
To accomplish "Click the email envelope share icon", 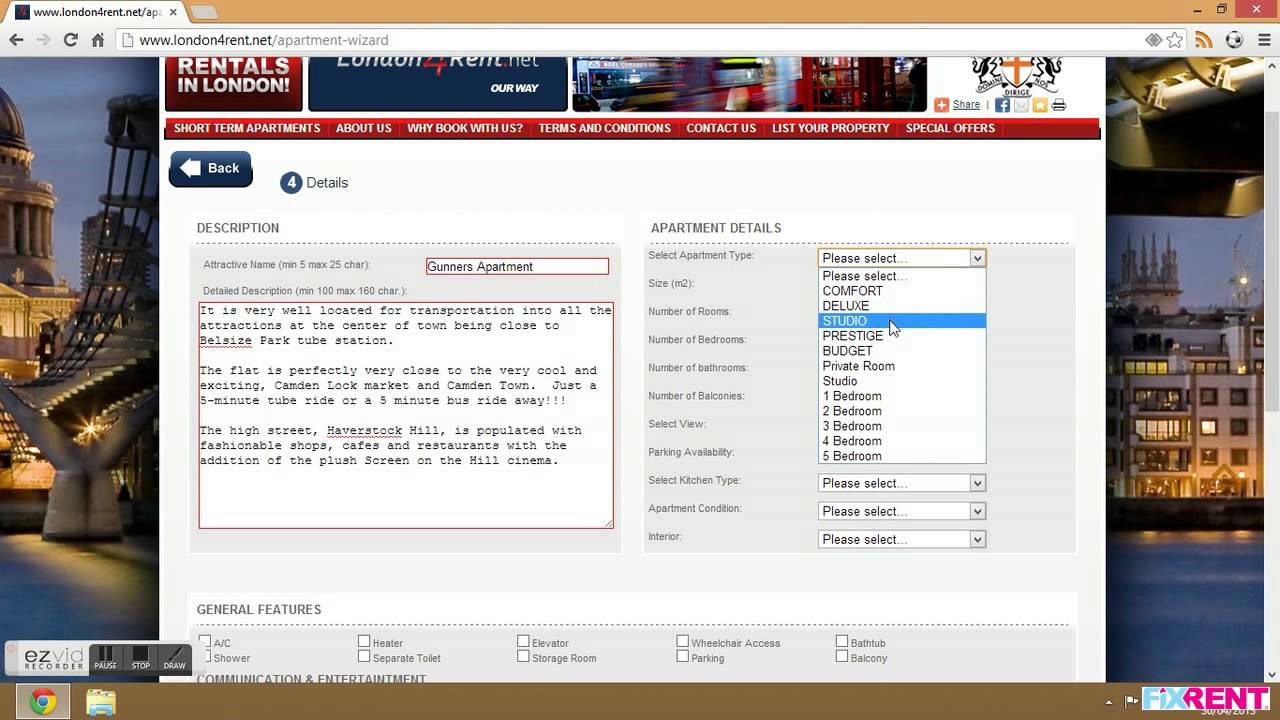I will click(x=1021, y=105).
